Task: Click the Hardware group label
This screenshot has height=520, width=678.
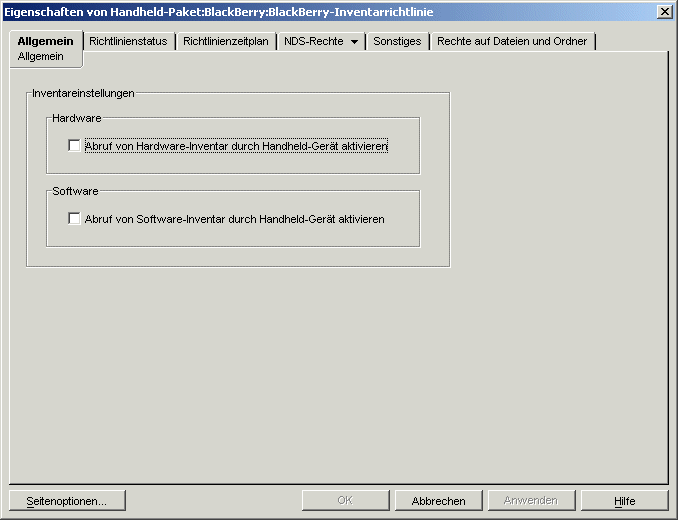Action: click(77, 118)
